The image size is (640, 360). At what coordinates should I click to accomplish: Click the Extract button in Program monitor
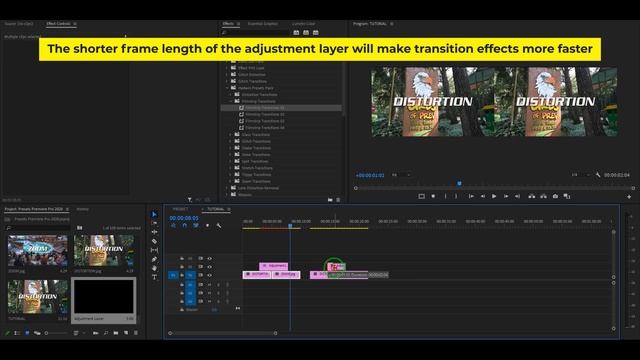[543, 196]
